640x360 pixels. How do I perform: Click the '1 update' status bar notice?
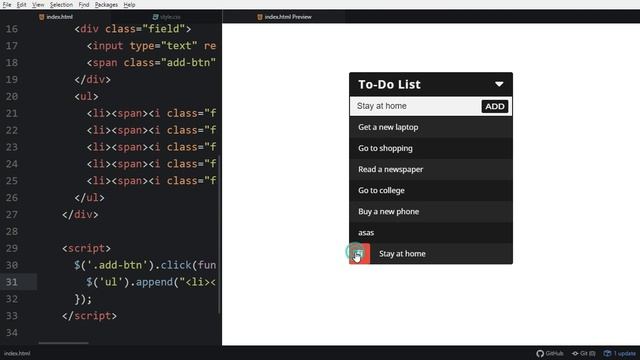620,353
